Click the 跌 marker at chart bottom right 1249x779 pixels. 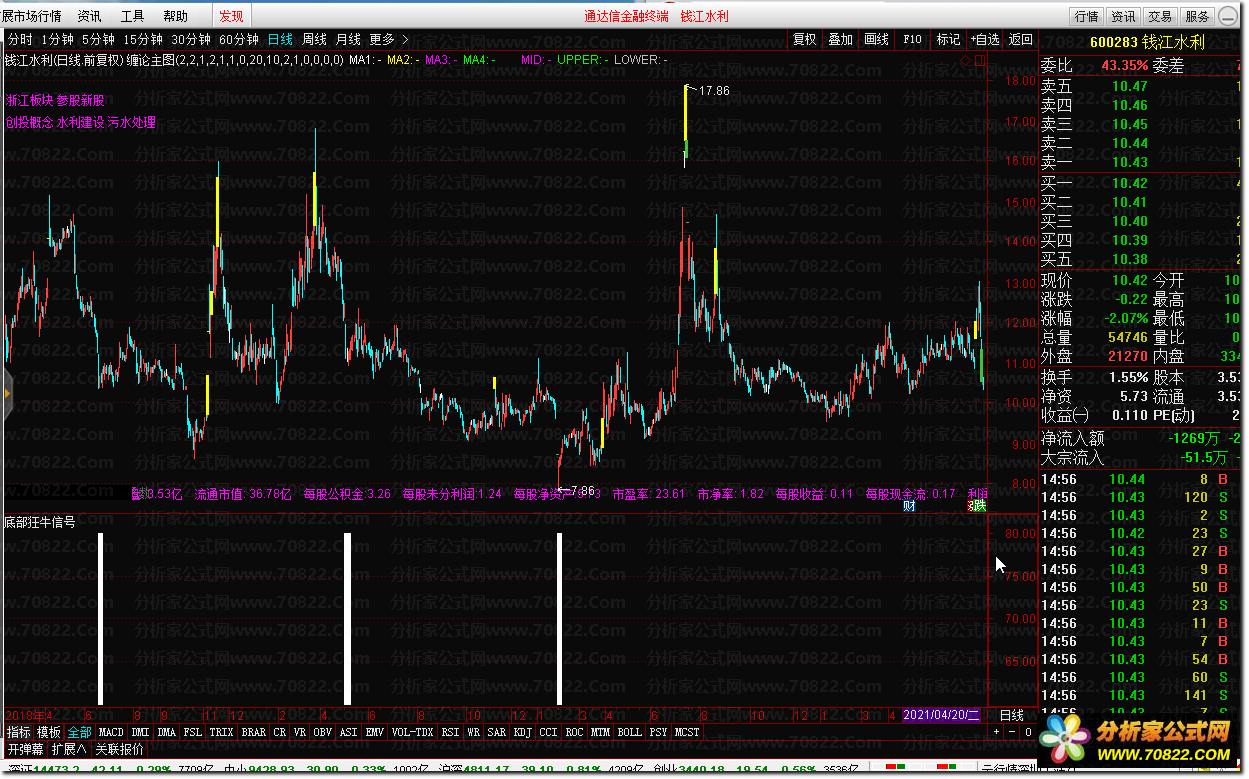(979, 505)
